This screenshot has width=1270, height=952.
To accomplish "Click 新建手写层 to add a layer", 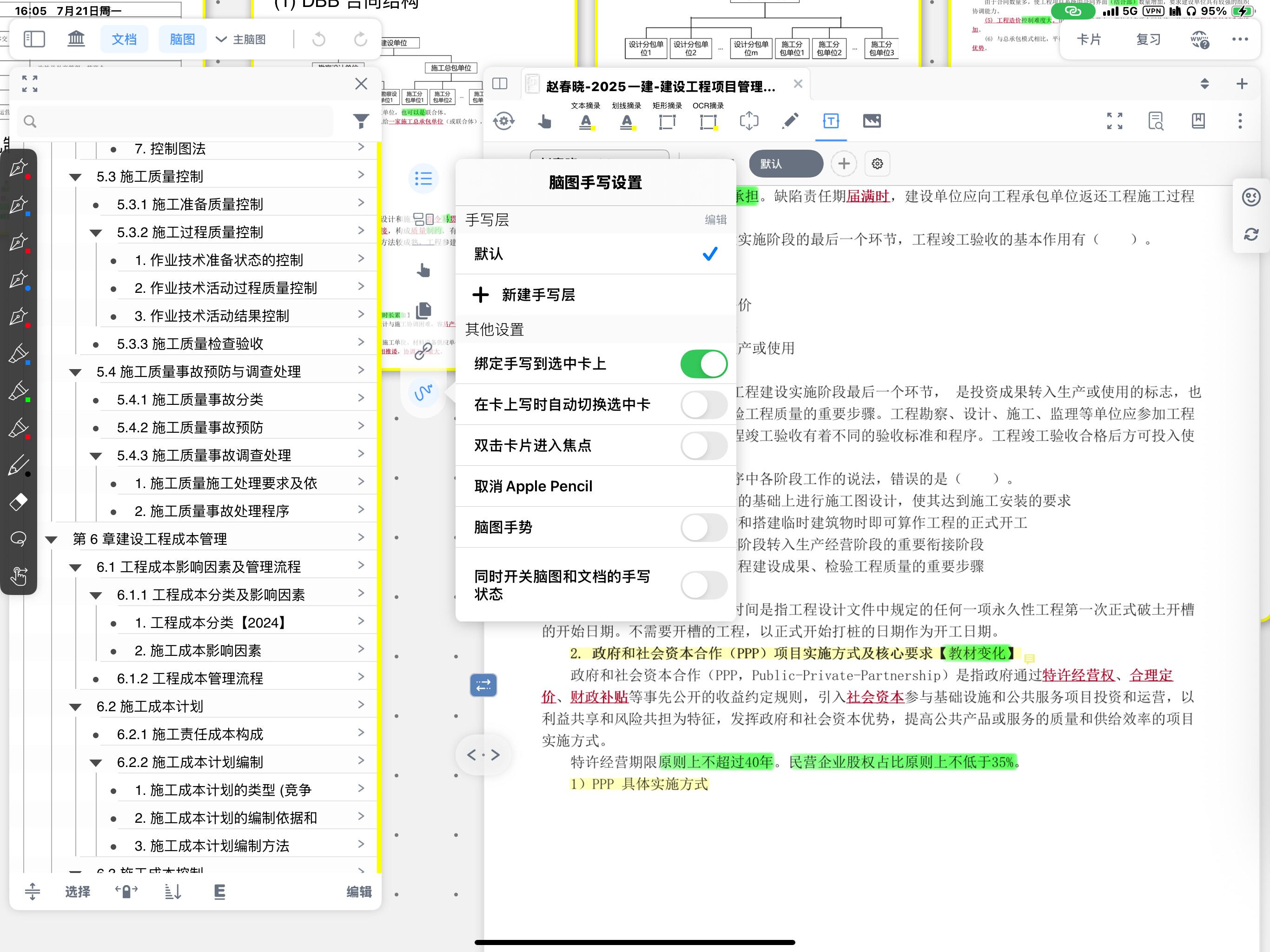I will coord(595,295).
